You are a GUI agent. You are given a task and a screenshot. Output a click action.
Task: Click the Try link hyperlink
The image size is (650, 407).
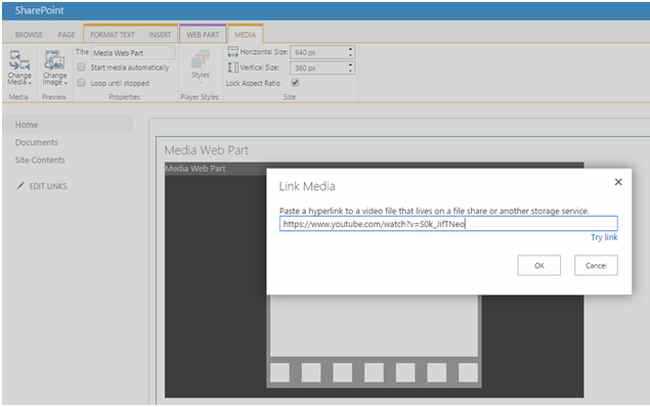coord(604,237)
